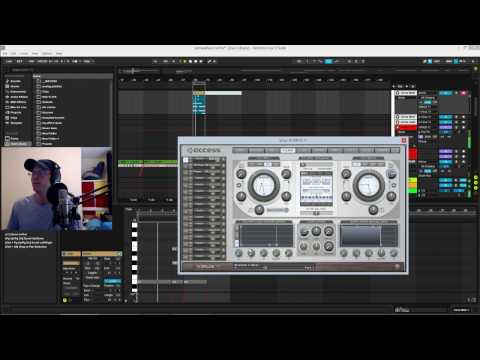Click the Access logo in the synth plugin
This screenshot has width=480, height=360.
point(203,150)
